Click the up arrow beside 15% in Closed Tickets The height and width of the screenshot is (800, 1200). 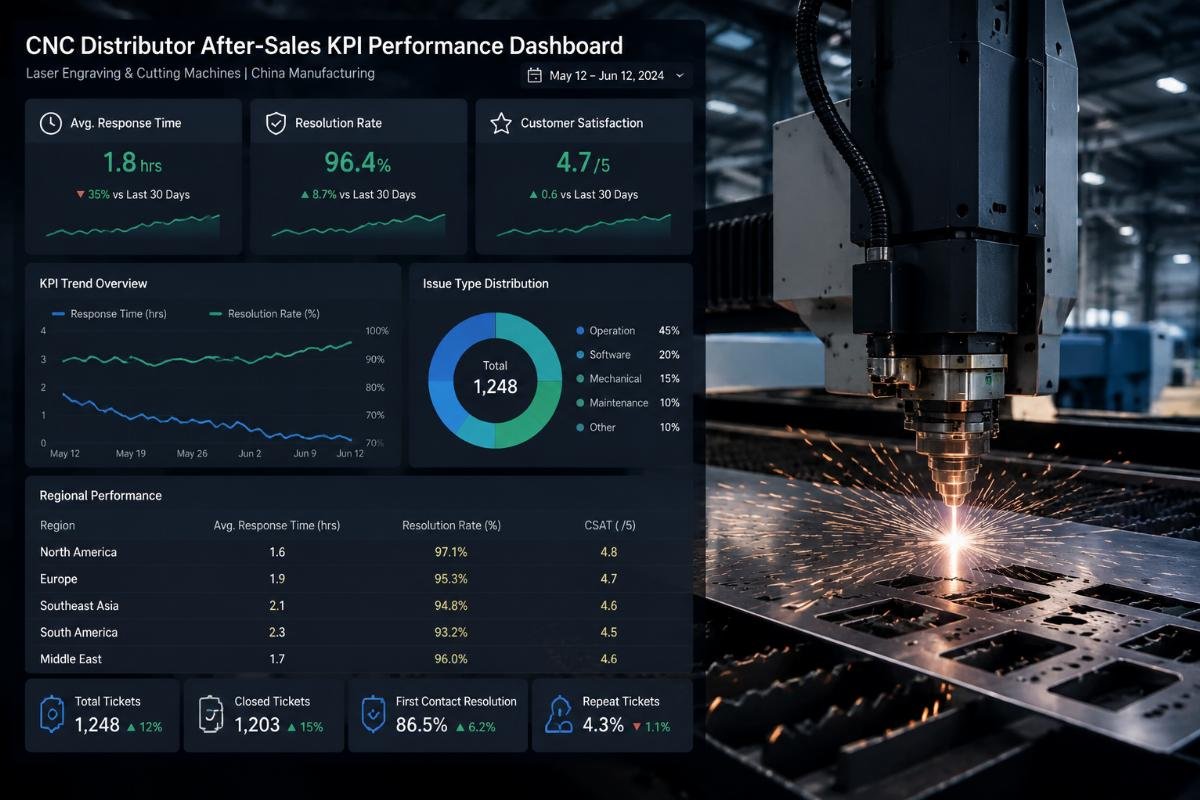point(292,727)
